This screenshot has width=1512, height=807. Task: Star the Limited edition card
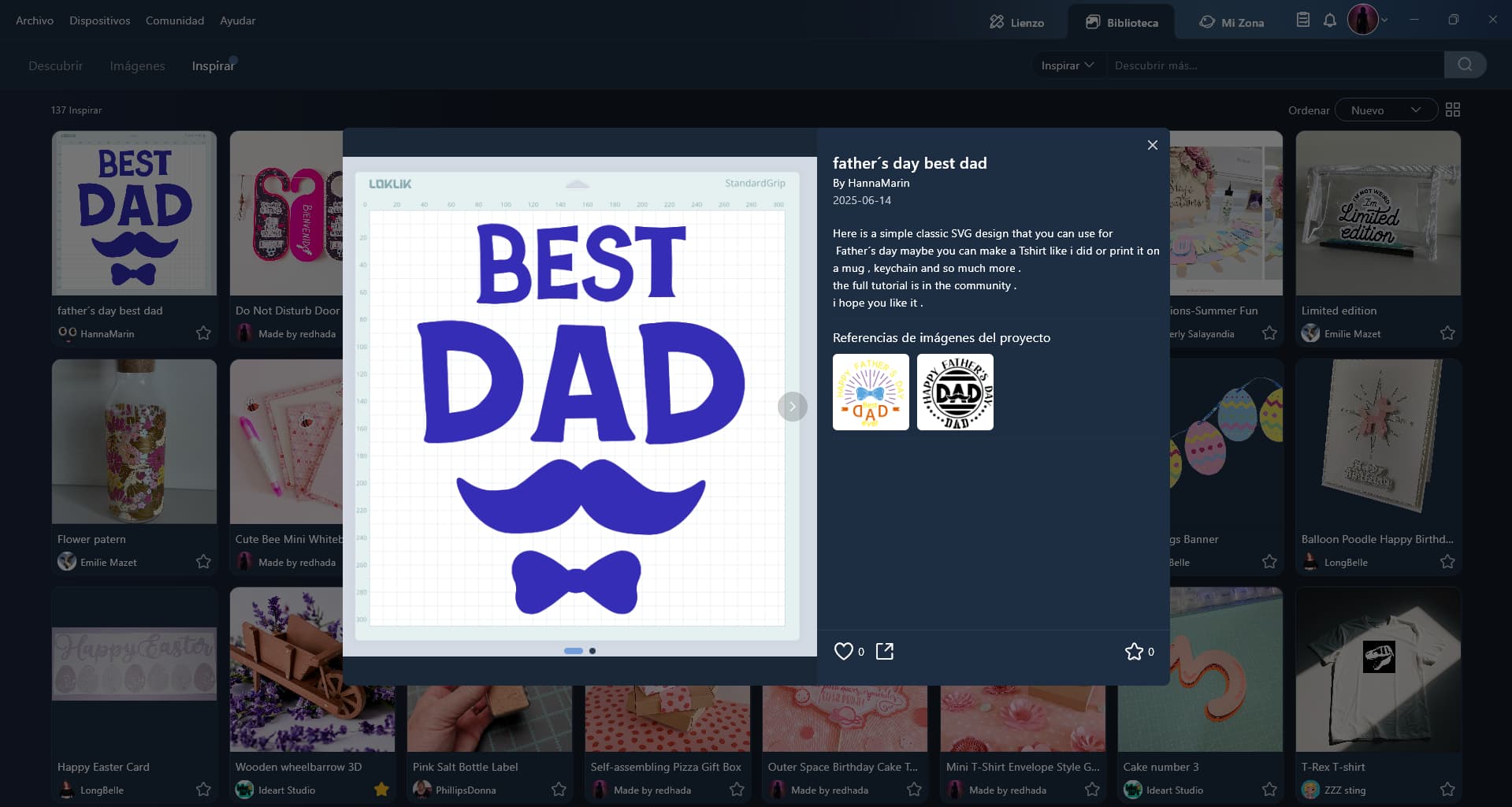pyautogui.click(x=1447, y=333)
